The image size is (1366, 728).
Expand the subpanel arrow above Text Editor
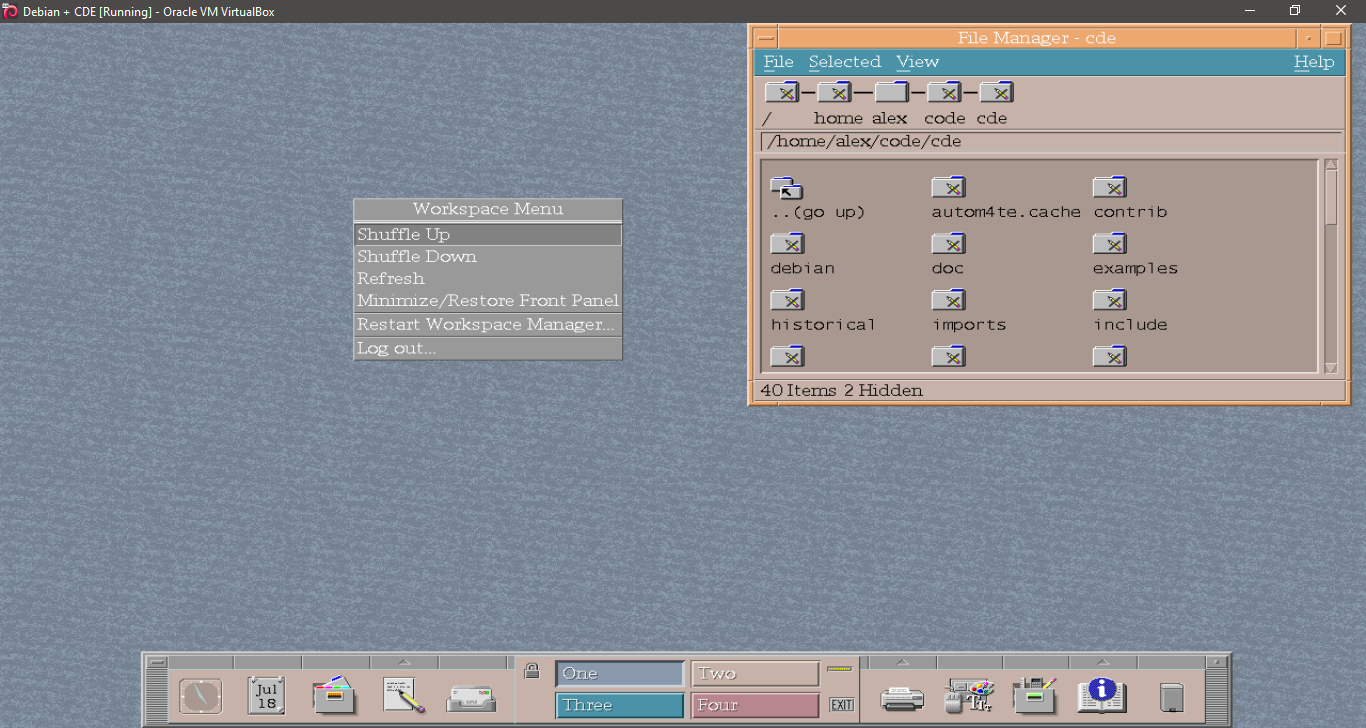(403, 662)
